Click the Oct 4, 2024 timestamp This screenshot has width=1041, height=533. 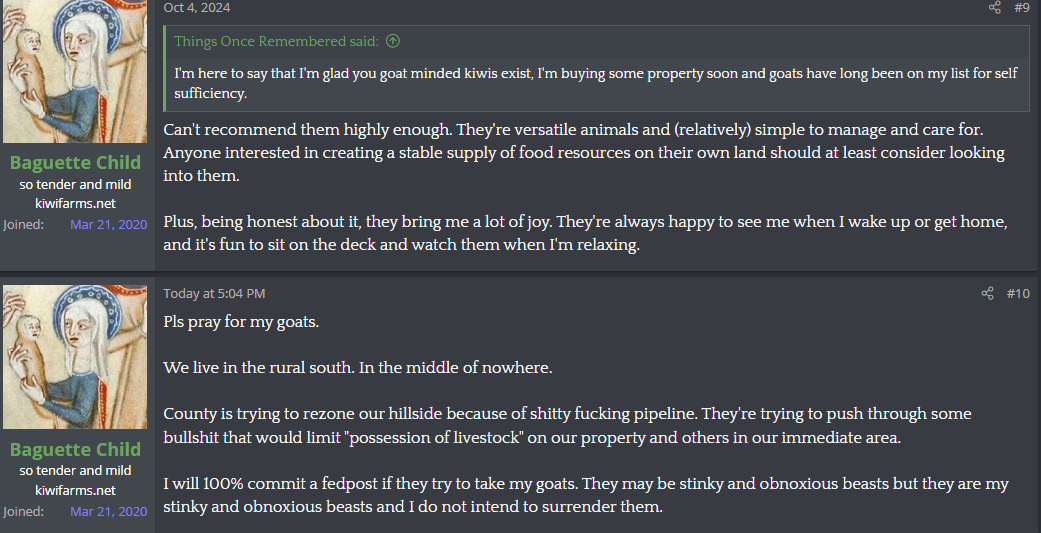(197, 8)
